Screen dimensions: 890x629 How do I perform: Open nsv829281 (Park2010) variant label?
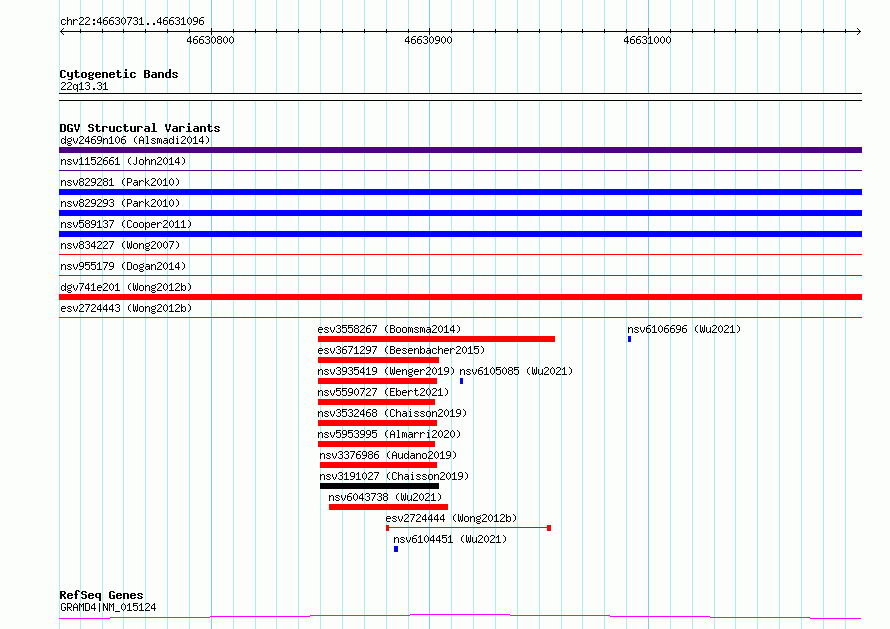click(x=120, y=182)
